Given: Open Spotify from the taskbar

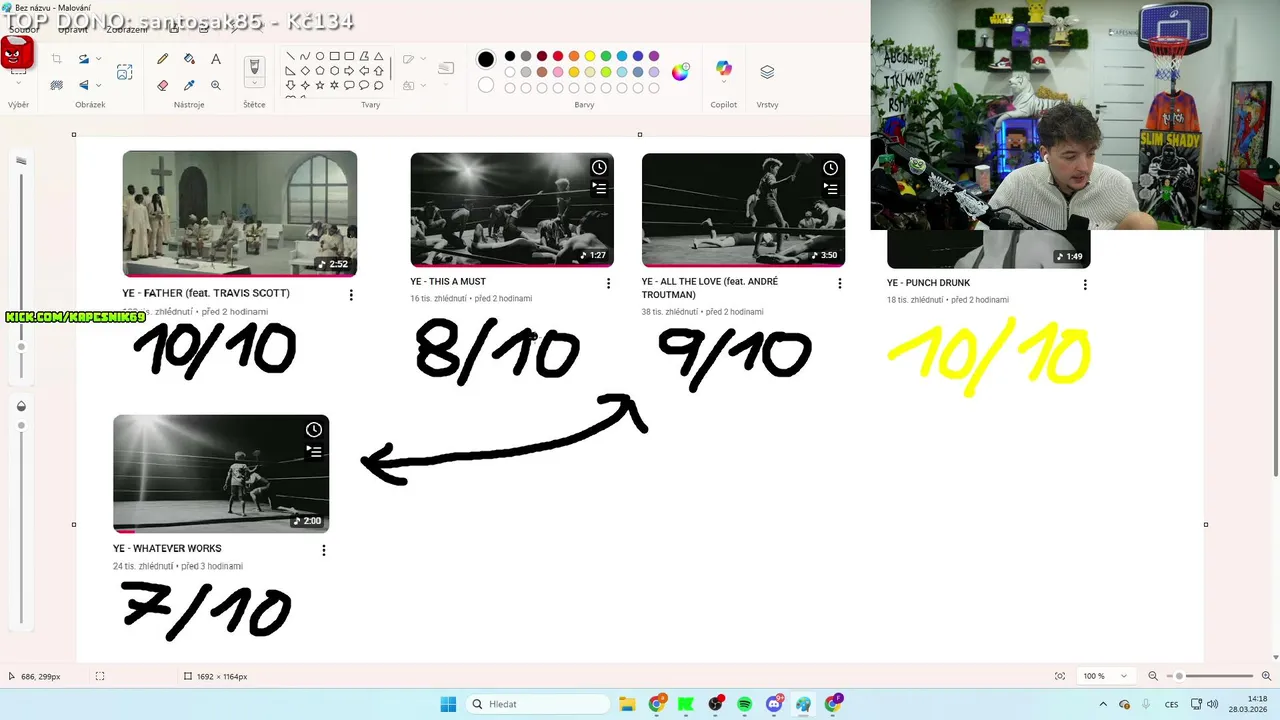Looking at the screenshot, I should (745, 704).
